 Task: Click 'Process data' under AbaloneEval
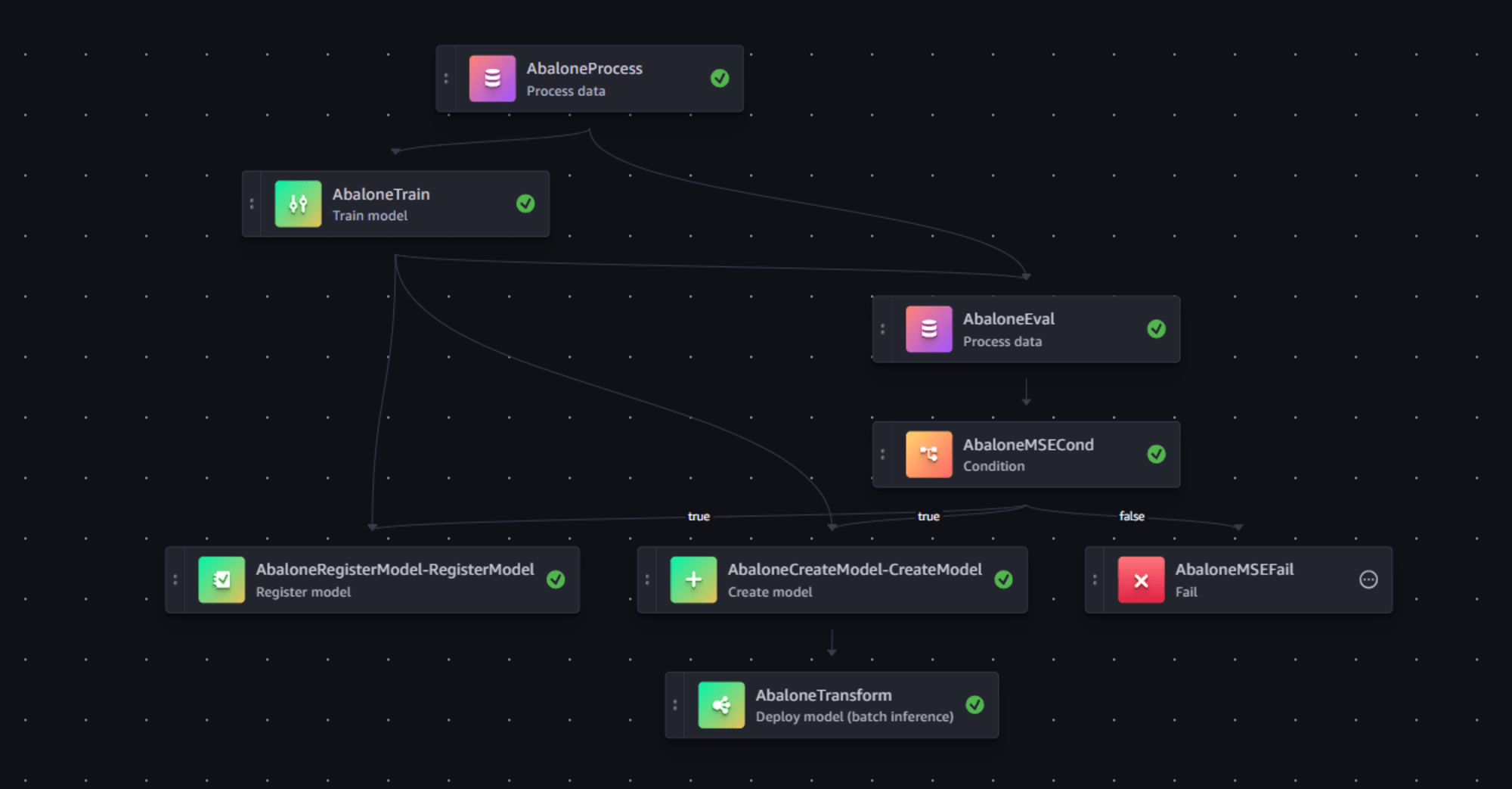1002,342
